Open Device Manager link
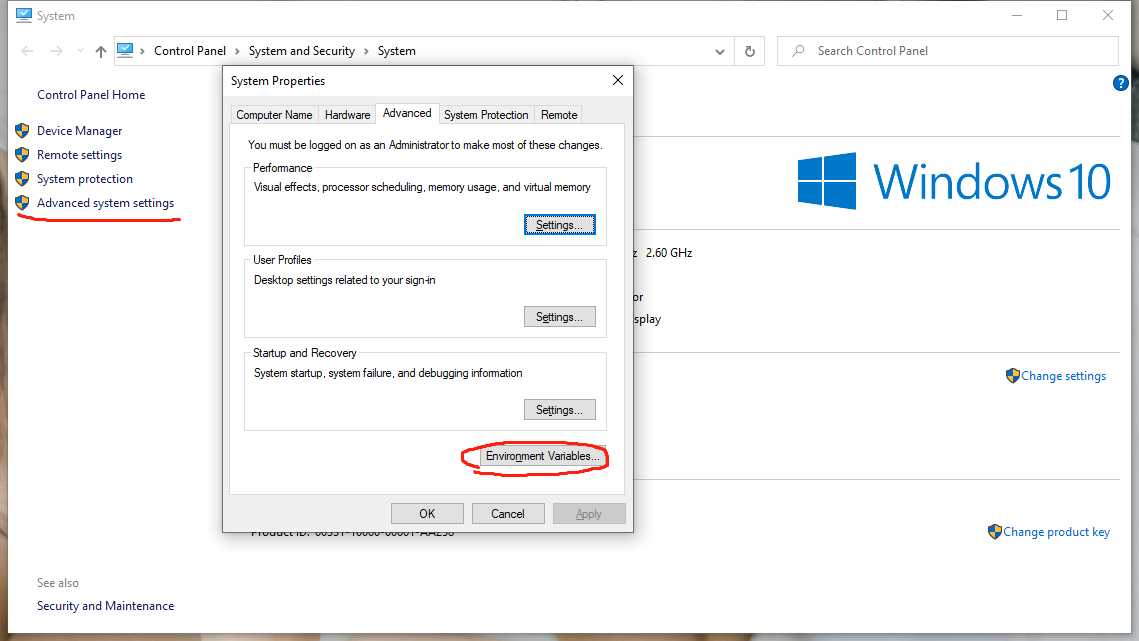Viewport: 1139px width, 641px height. pyautogui.click(x=79, y=131)
